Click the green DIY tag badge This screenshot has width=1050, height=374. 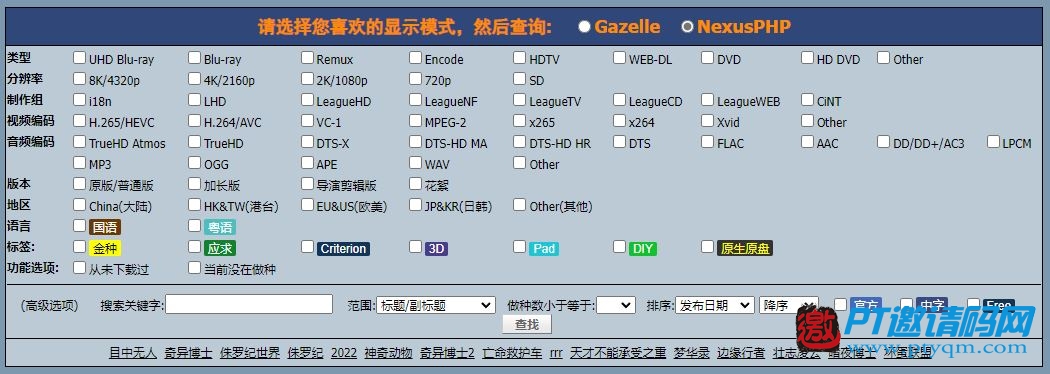click(643, 249)
